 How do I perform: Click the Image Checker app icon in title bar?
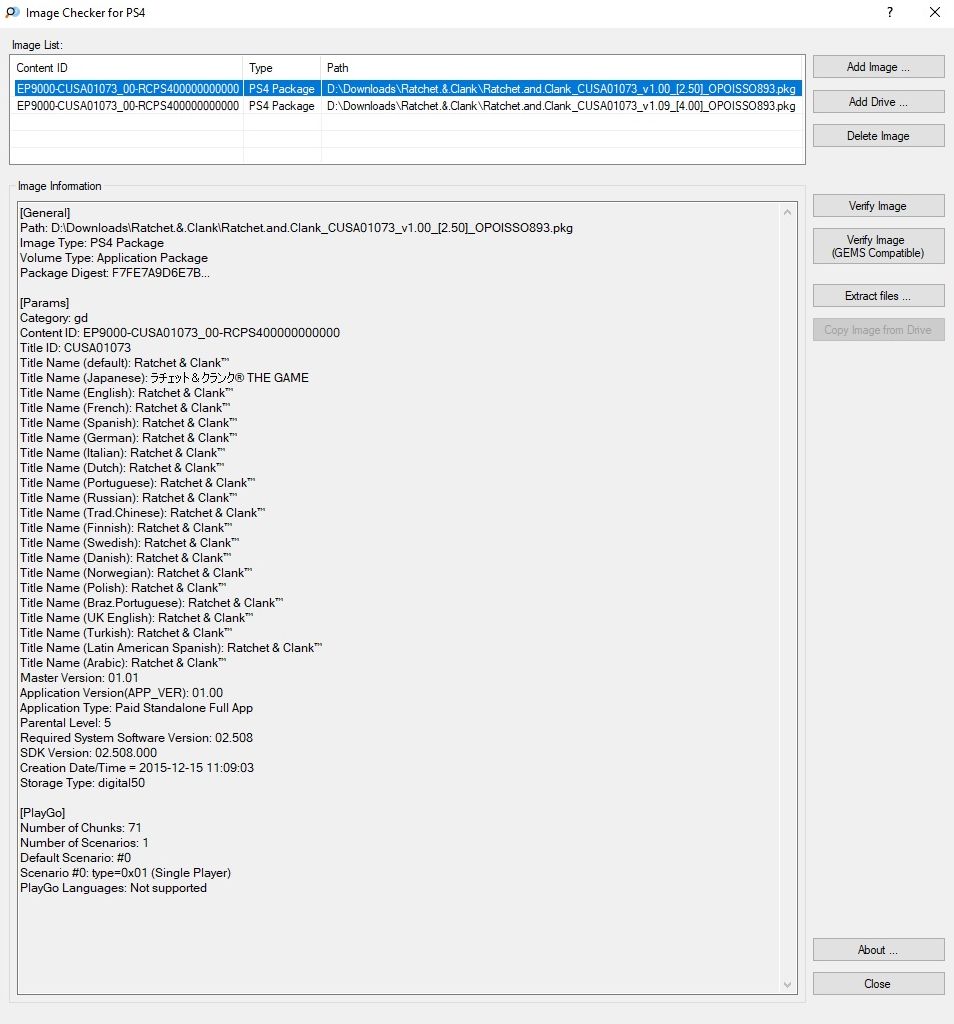[x=12, y=12]
